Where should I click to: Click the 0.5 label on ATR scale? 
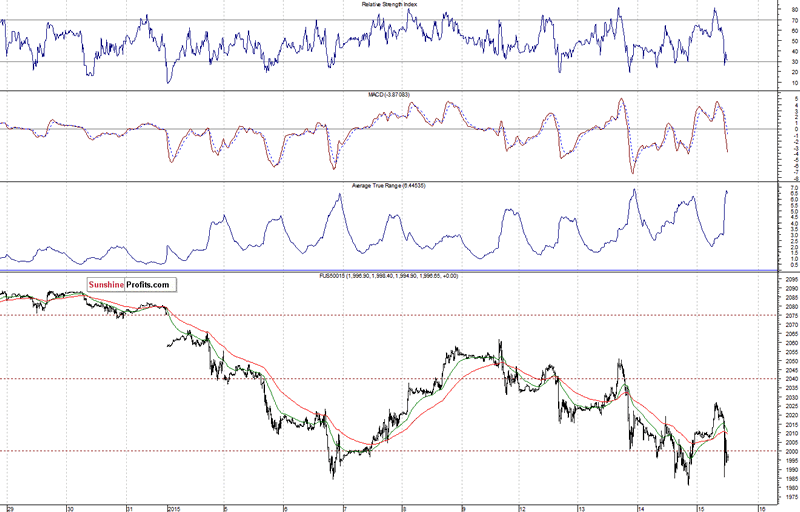[x=763, y=264]
